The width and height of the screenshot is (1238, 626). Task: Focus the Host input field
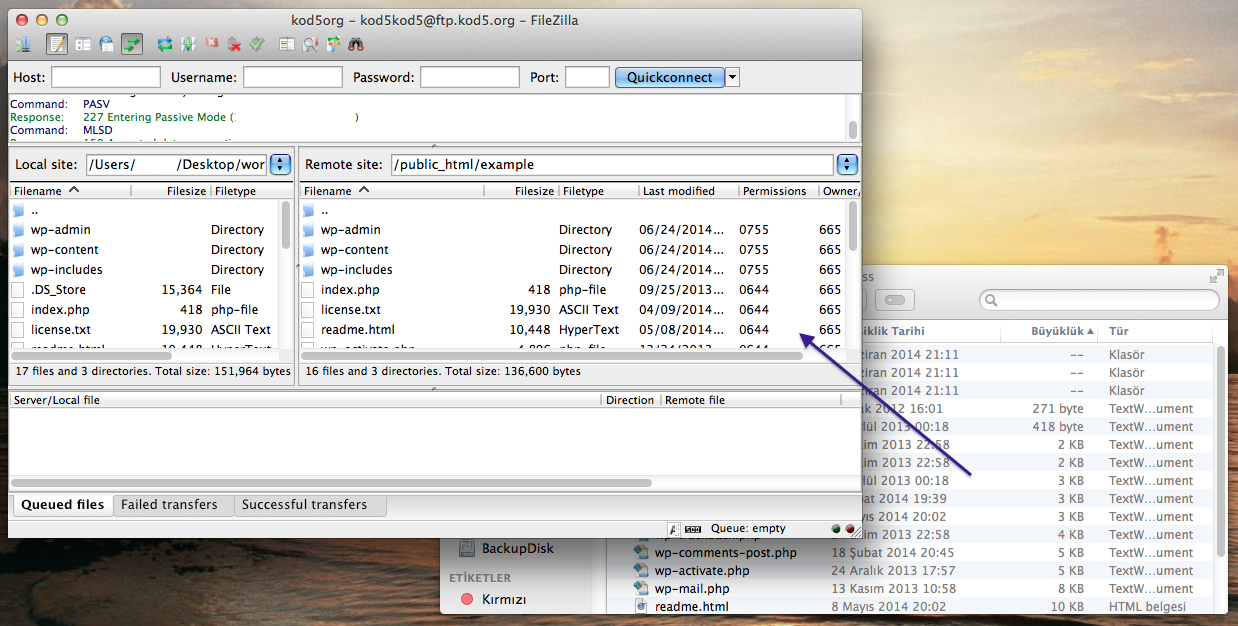click(106, 77)
